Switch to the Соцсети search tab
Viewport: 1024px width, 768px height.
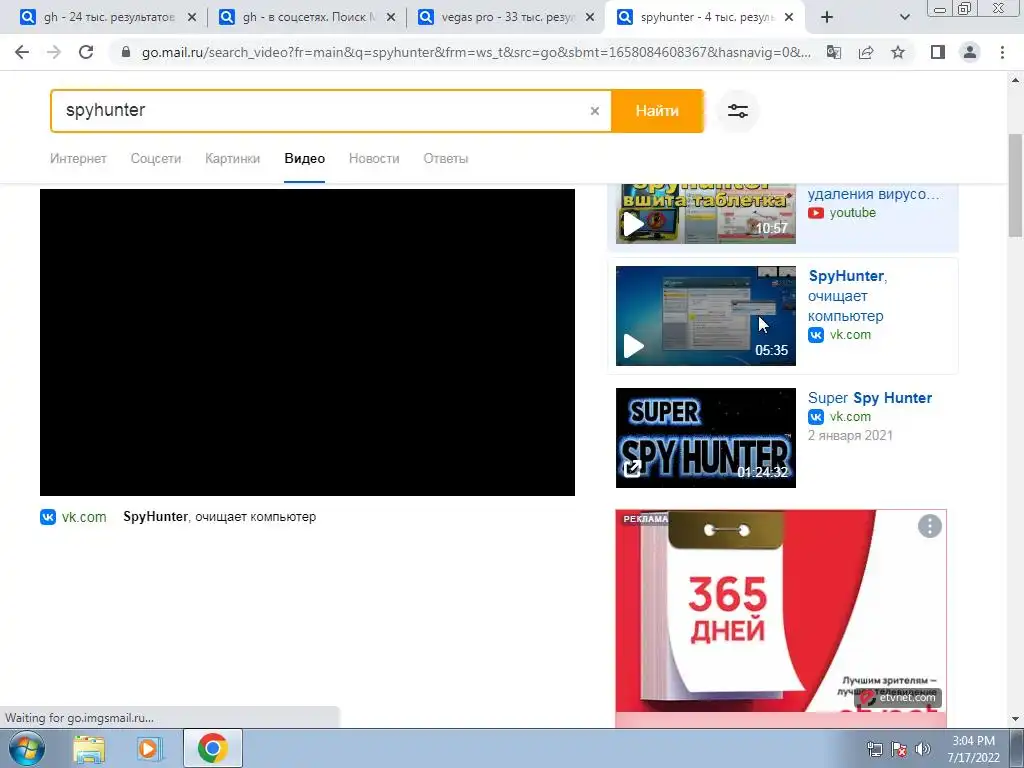pos(155,159)
